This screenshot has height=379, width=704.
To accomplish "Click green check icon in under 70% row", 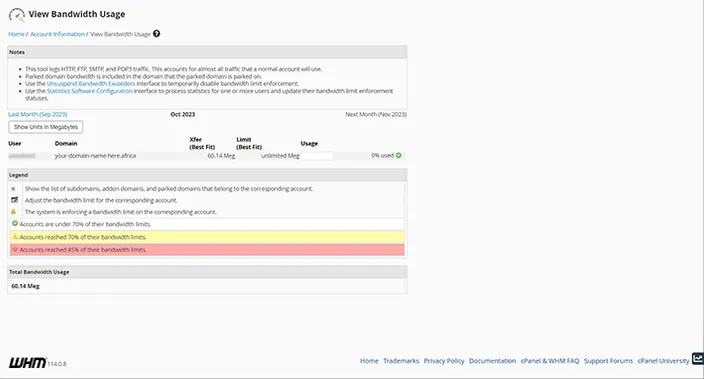I will (15, 224).
